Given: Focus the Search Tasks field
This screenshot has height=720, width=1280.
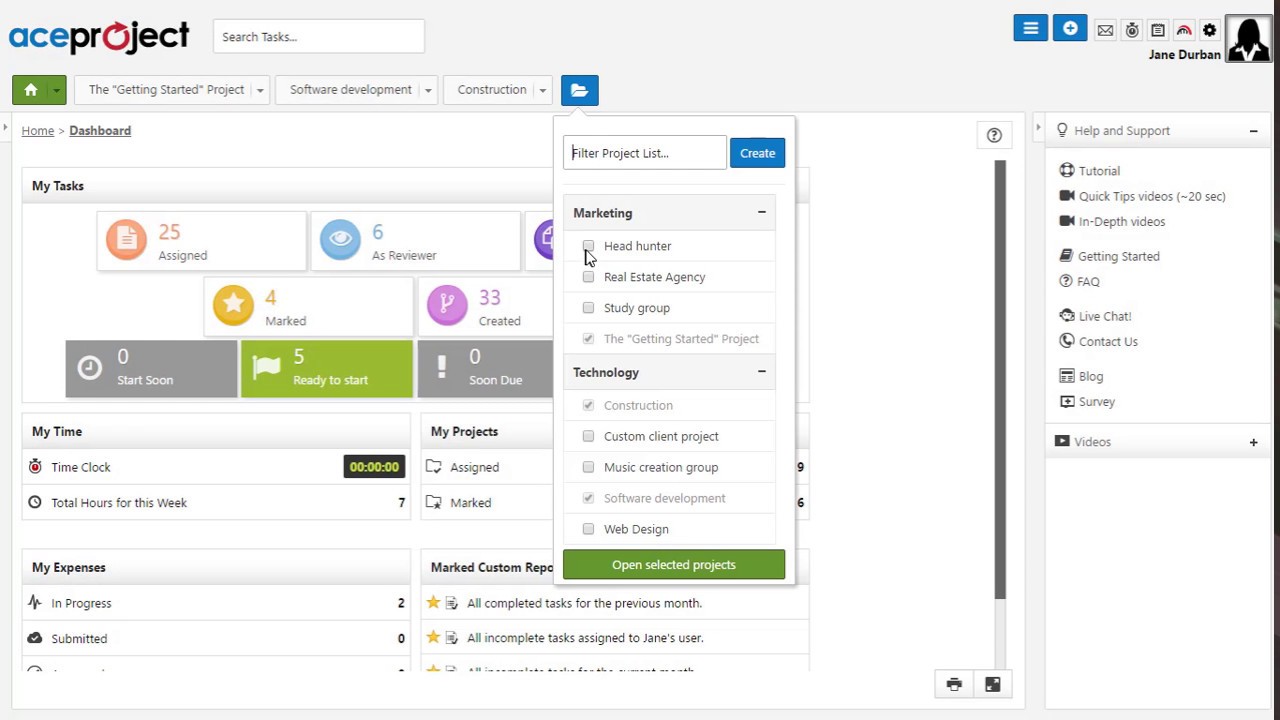Looking at the screenshot, I should point(319,37).
